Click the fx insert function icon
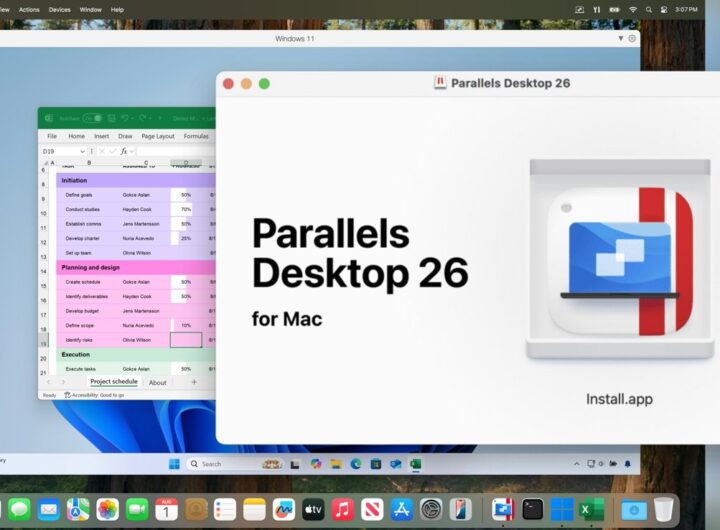The image size is (720, 530). point(124,151)
